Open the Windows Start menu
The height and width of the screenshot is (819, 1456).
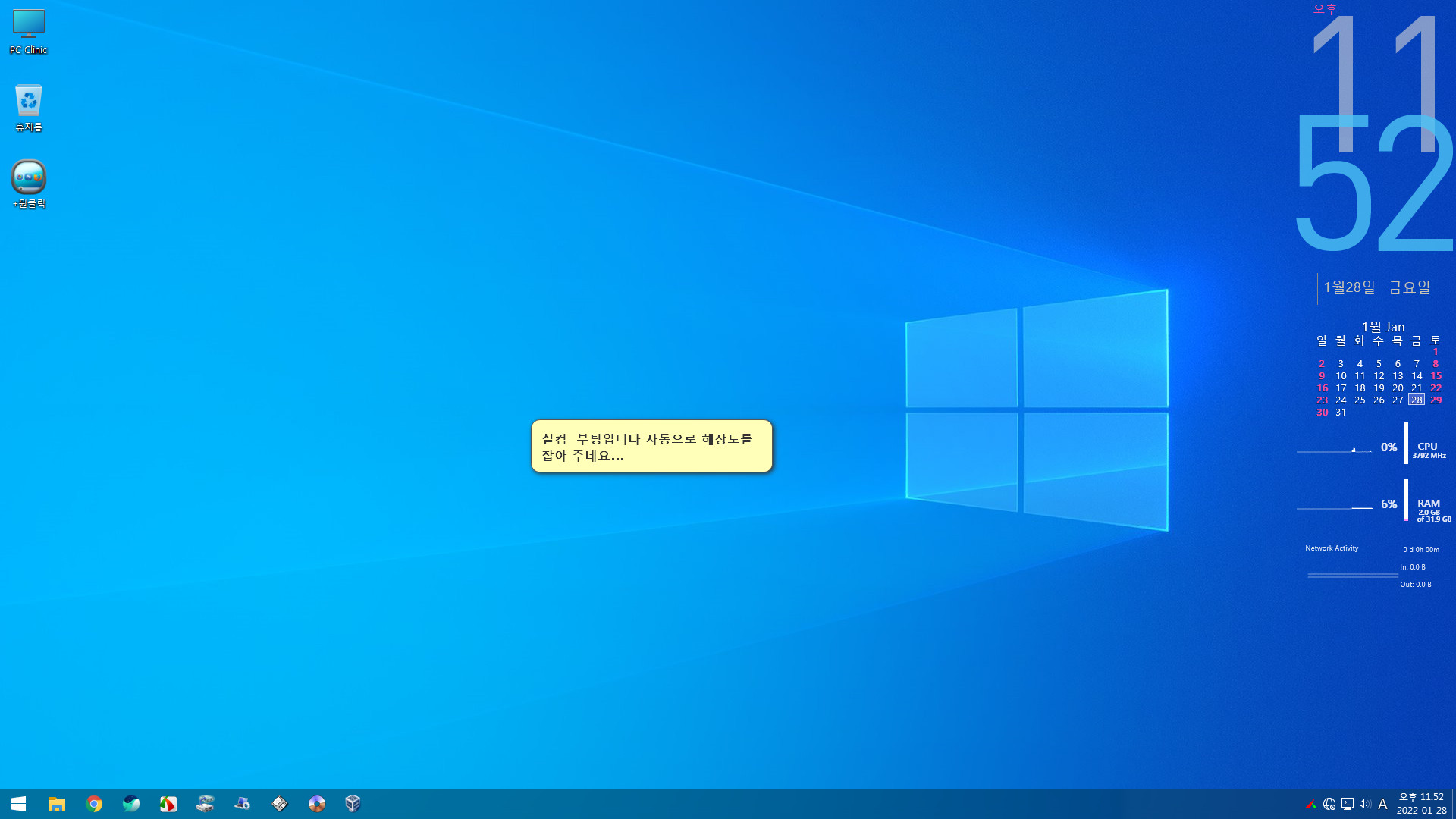tap(18, 804)
